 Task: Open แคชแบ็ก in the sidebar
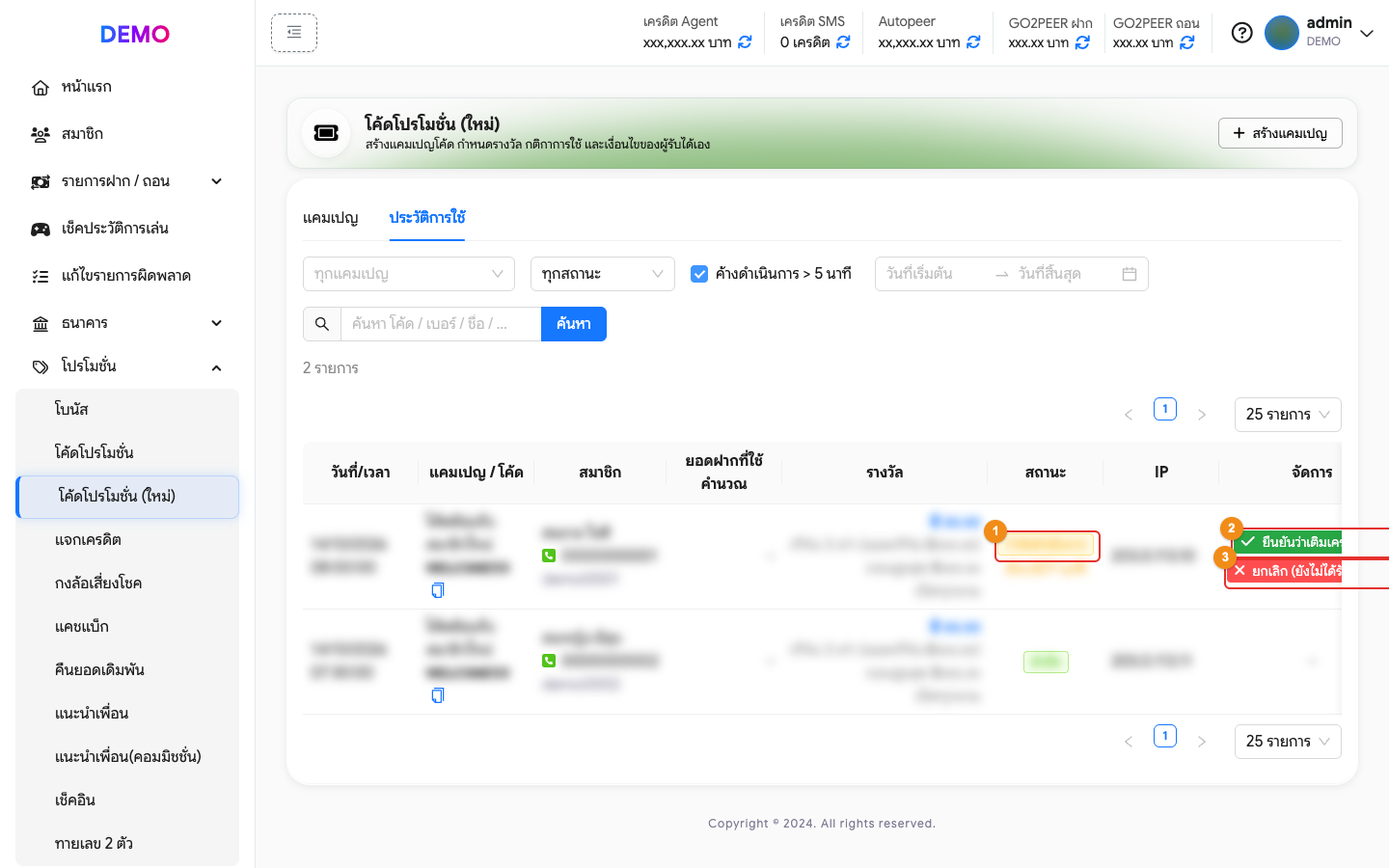pyautogui.click(x=127, y=627)
